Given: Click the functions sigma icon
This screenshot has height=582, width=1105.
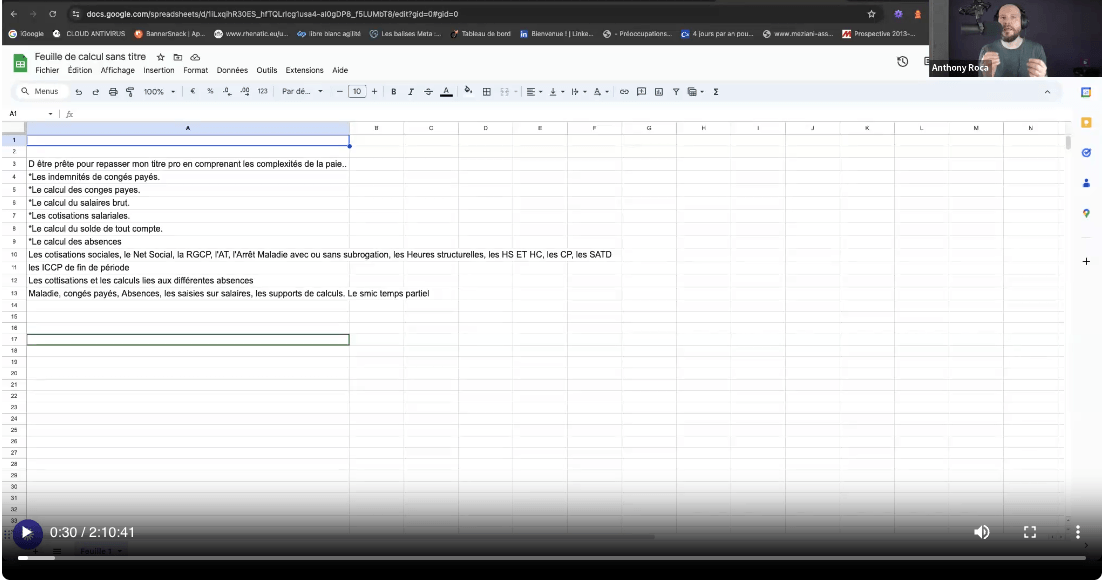Looking at the screenshot, I should tap(716, 92).
